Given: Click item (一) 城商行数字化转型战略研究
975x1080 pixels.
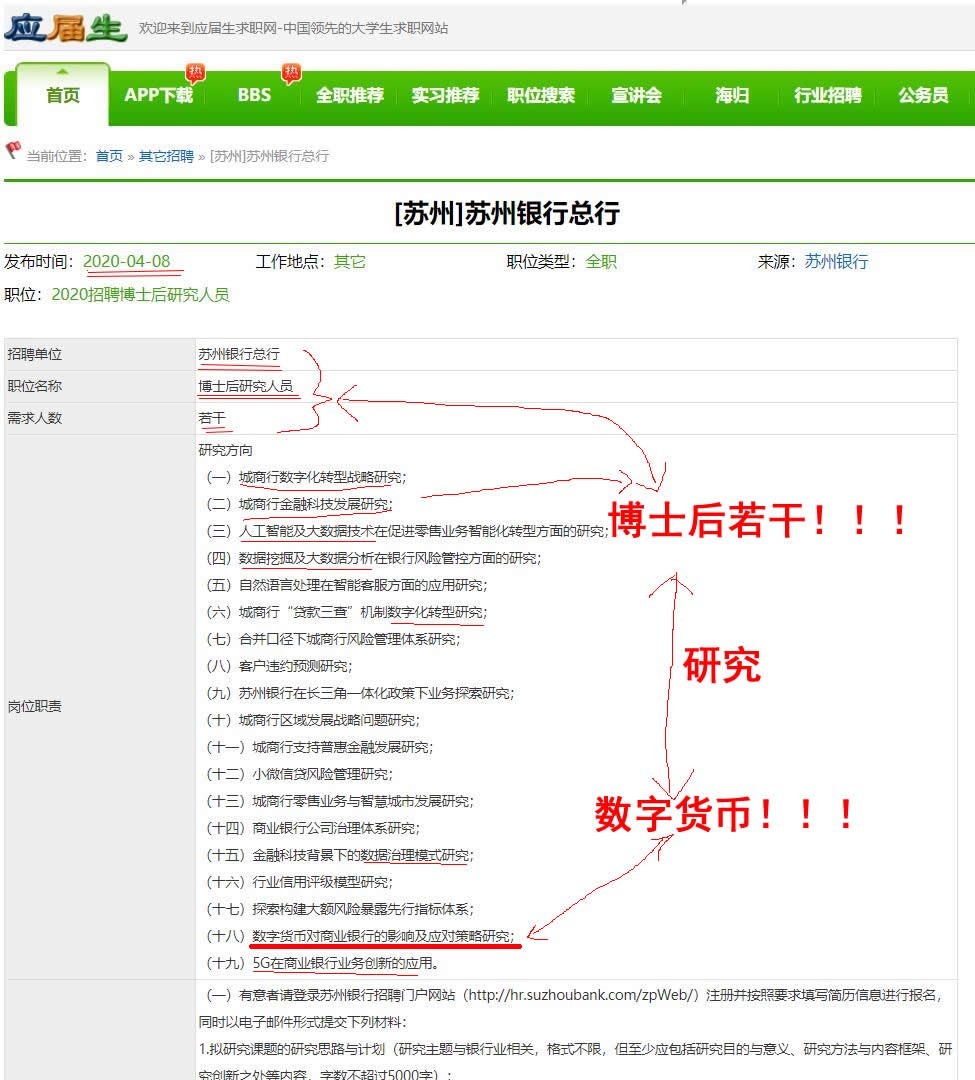Looking at the screenshot, I should click(x=306, y=477).
